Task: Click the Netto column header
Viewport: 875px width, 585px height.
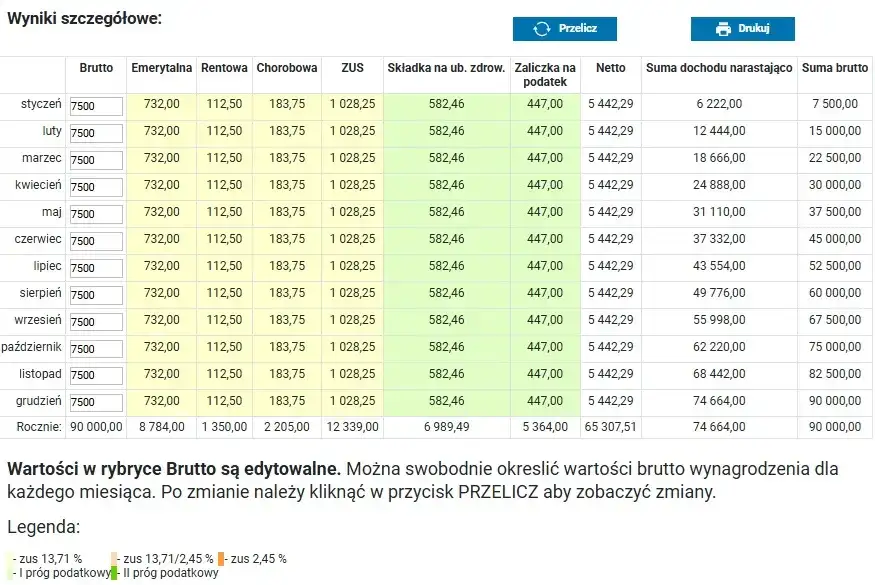Action: (612, 68)
